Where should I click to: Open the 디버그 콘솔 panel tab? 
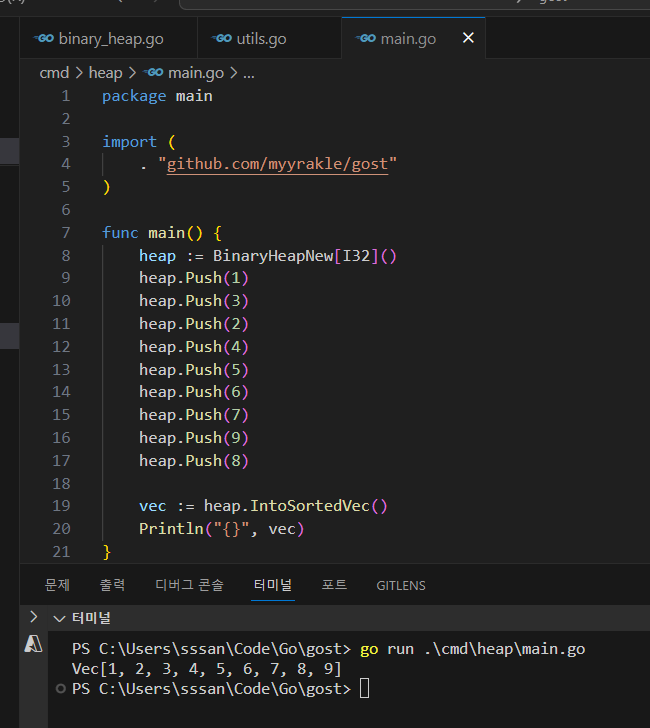click(189, 585)
